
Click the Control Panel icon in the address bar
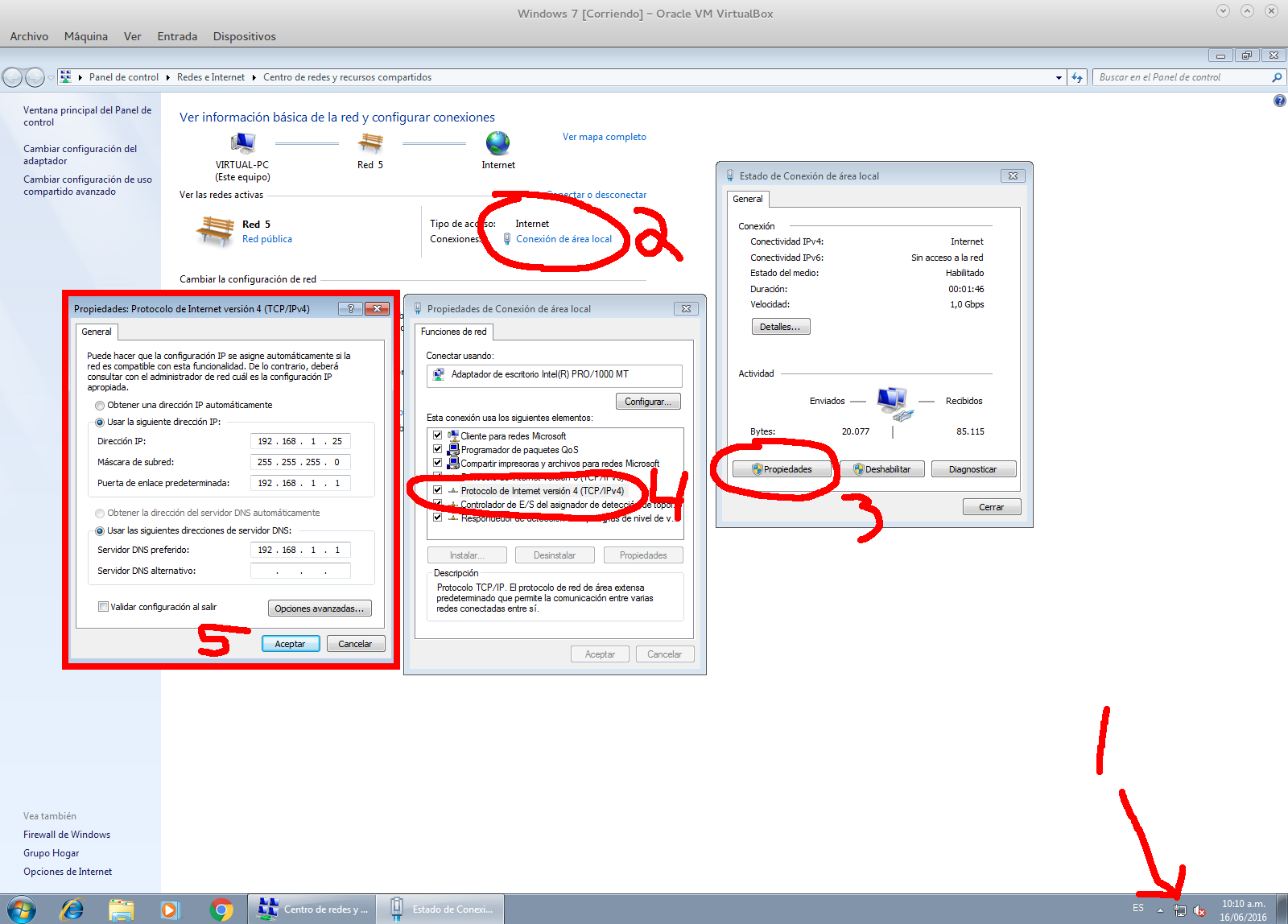click(x=65, y=77)
